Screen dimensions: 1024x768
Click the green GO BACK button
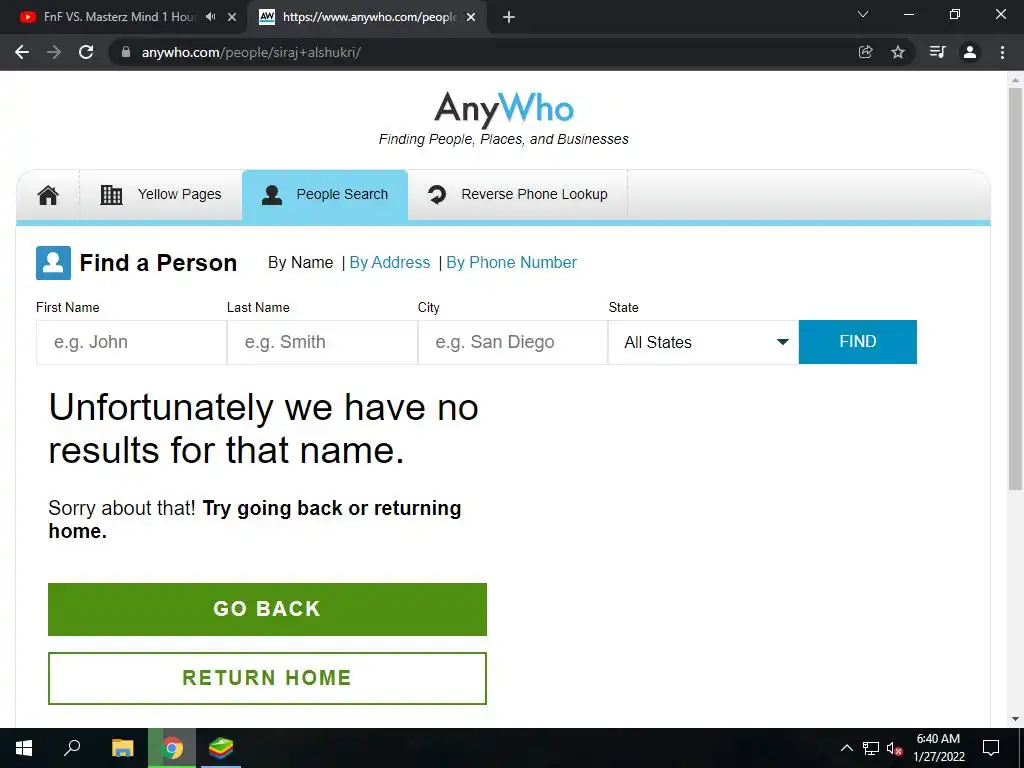[267, 609]
